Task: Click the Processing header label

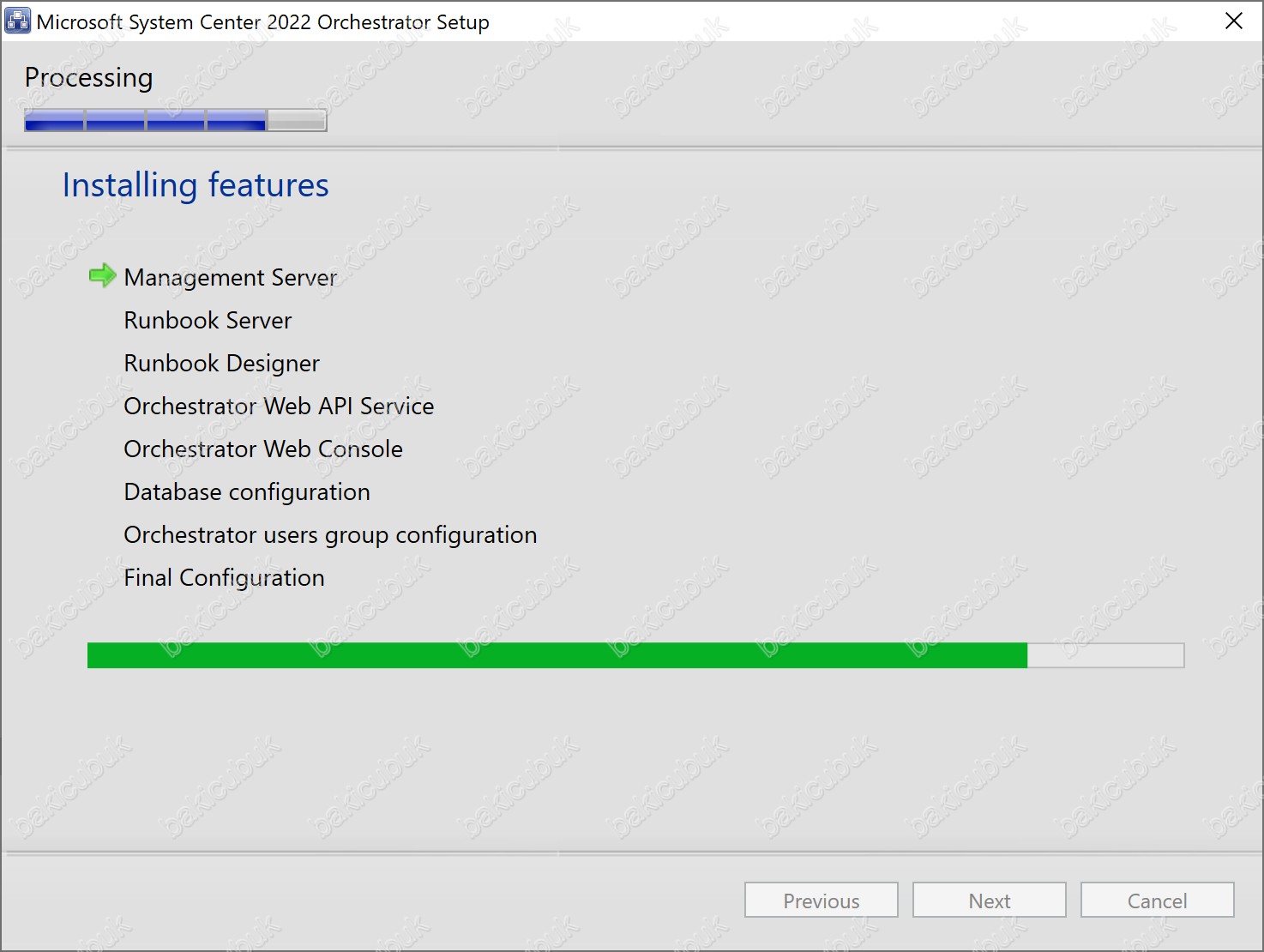Action: (88, 78)
